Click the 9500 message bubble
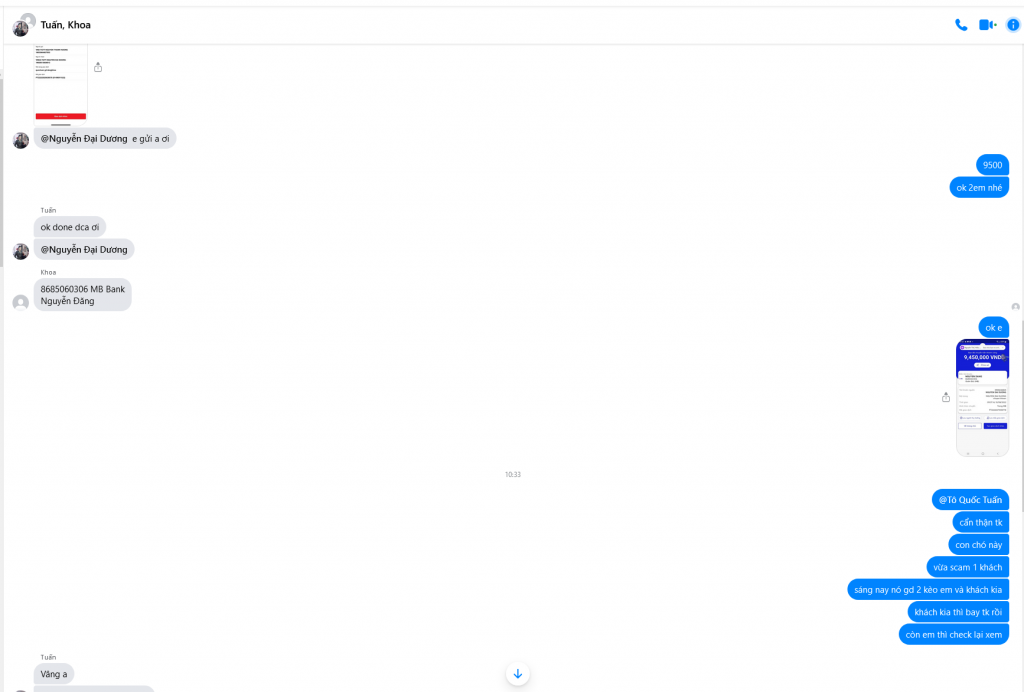 pyautogui.click(x=992, y=165)
